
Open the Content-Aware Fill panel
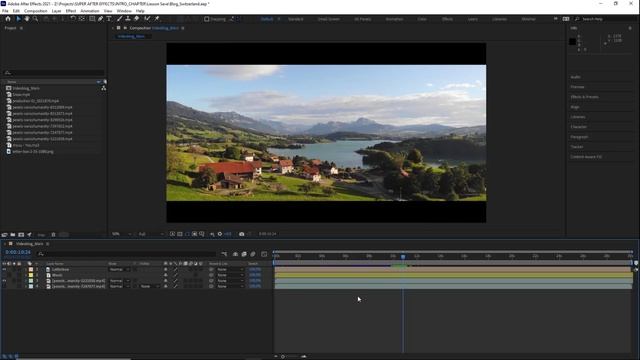tap(586, 157)
